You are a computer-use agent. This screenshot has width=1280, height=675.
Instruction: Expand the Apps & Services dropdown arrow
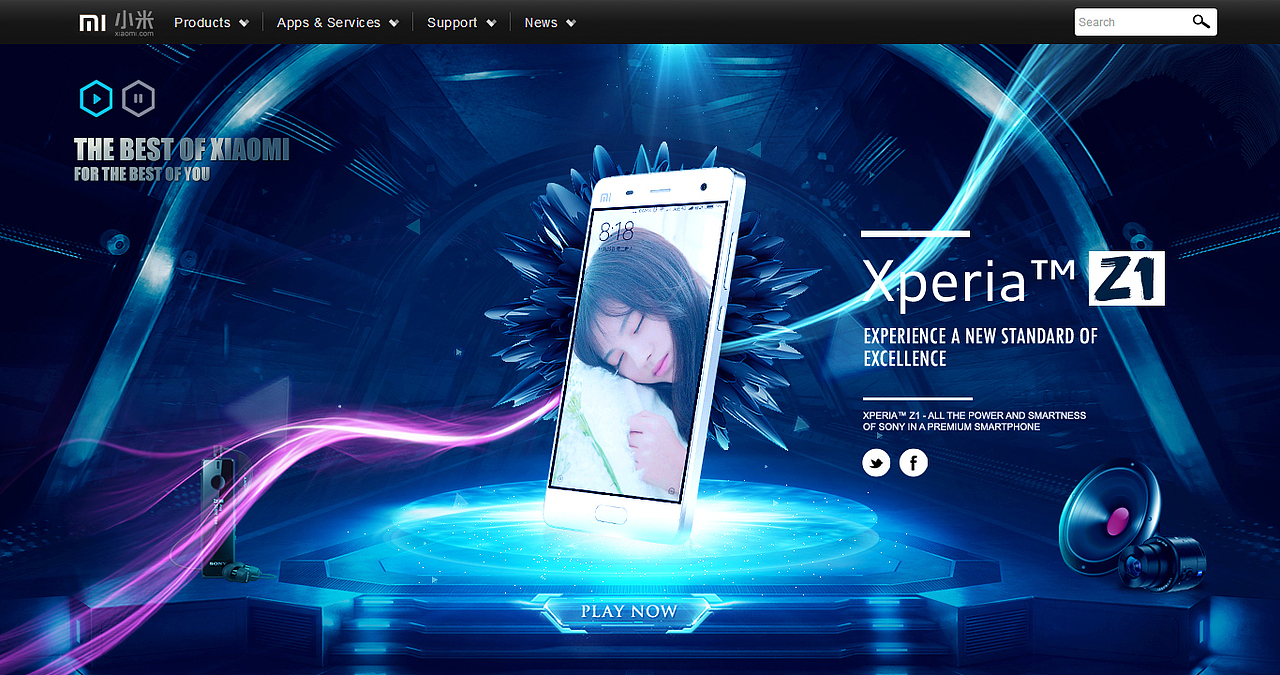pos(394,23)
